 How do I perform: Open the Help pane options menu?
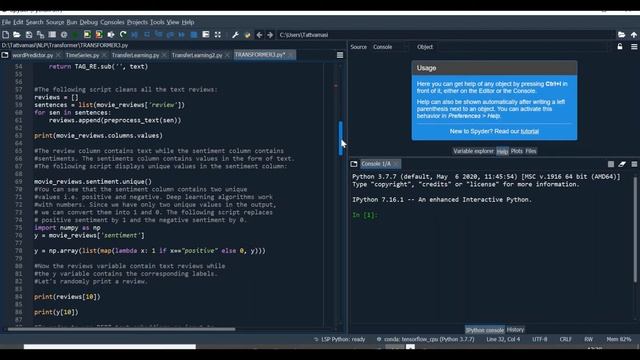(634, 47)
